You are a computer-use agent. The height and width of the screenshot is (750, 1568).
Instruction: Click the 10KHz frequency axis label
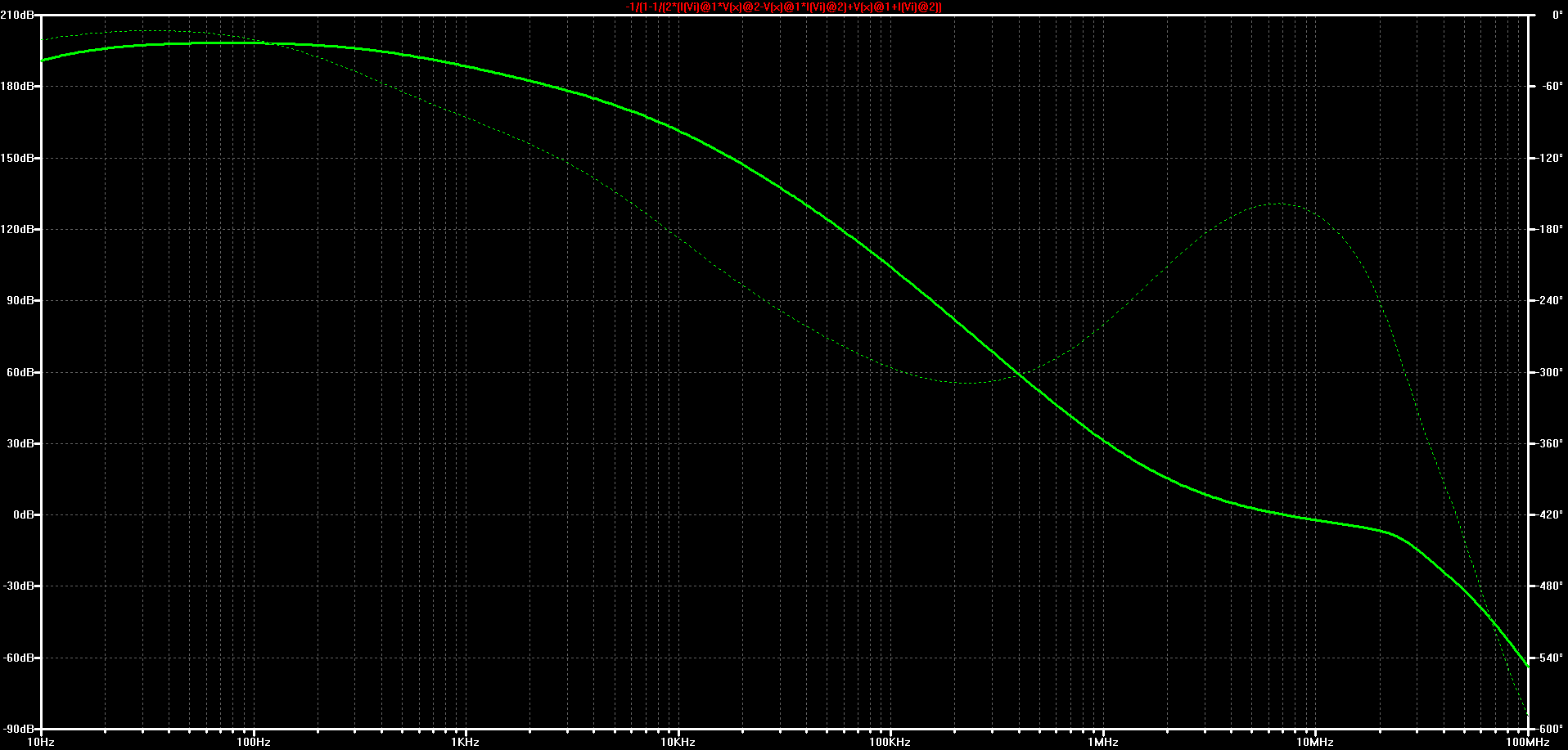tap(678, 742)
